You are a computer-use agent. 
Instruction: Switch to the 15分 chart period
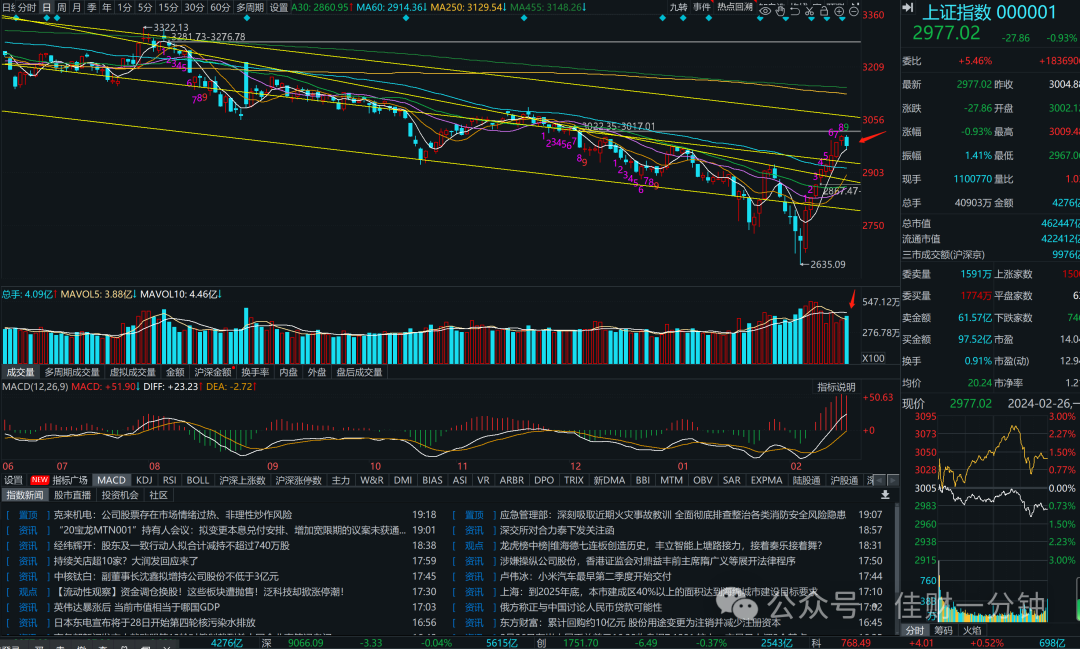(x=168, y=8)
